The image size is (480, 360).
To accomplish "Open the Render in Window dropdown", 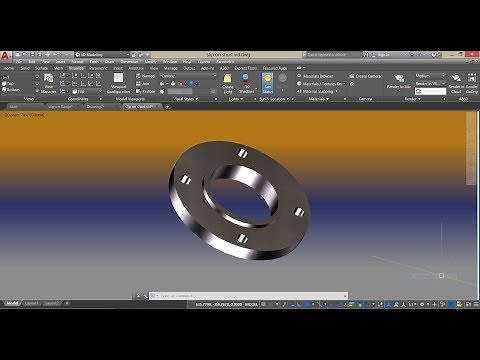I will (430, 84).
